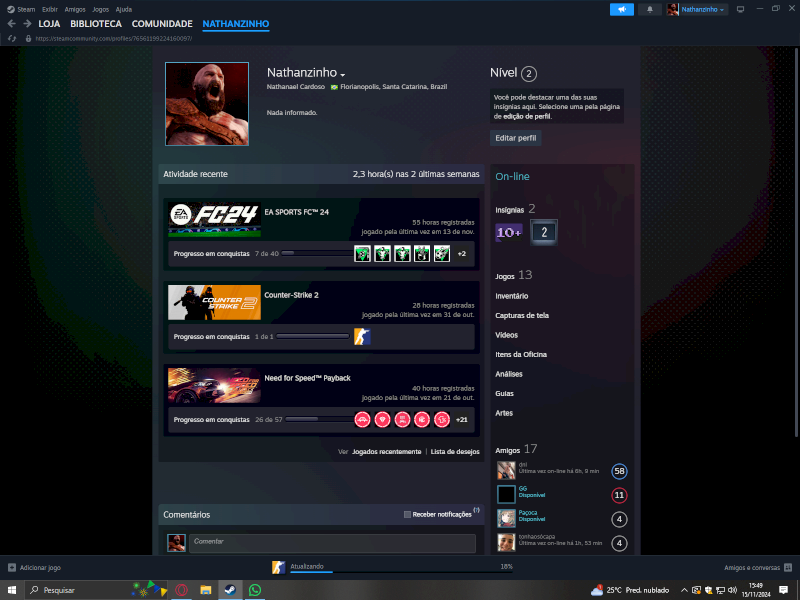Image resolution: width=800 pixels, height=600 pixels.
Task: Open the Amigos e conversas chat icon
Action: coord(788,567)
